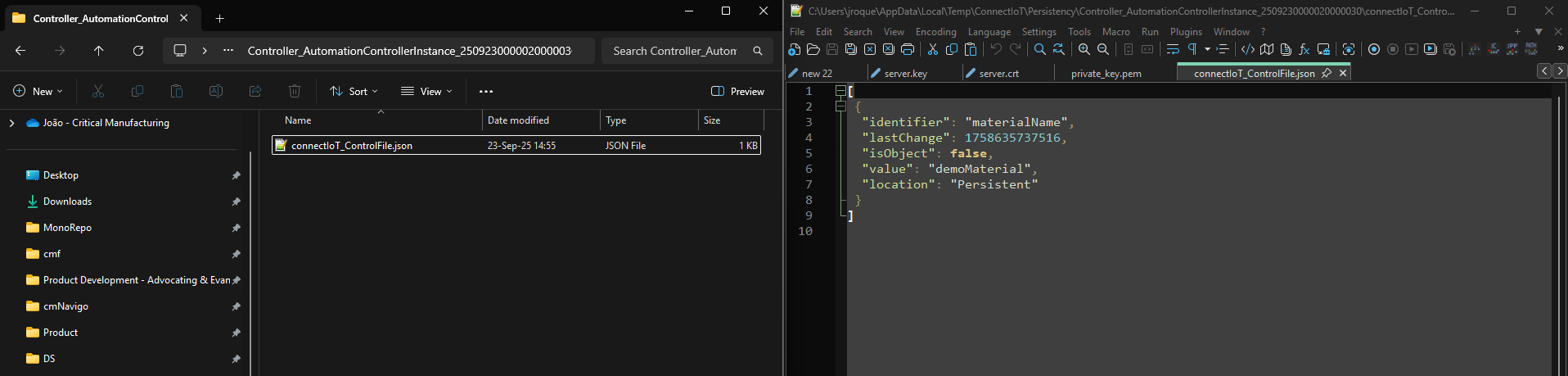
Task: Toggle Preview pane in File Explorer
Action: click(x=737, y=91)
